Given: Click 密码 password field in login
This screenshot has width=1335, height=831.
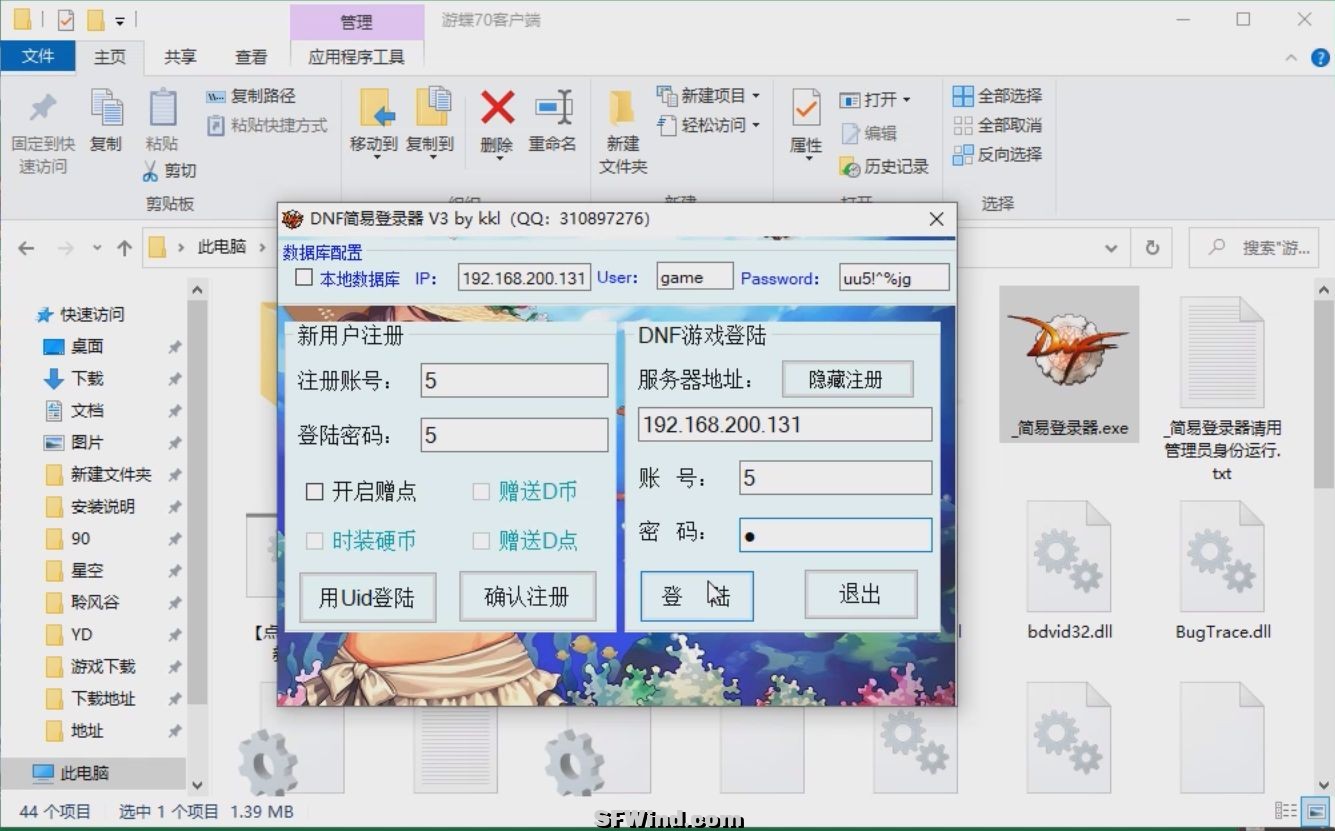Looking at the screenshot, I should tap(835, 535).
